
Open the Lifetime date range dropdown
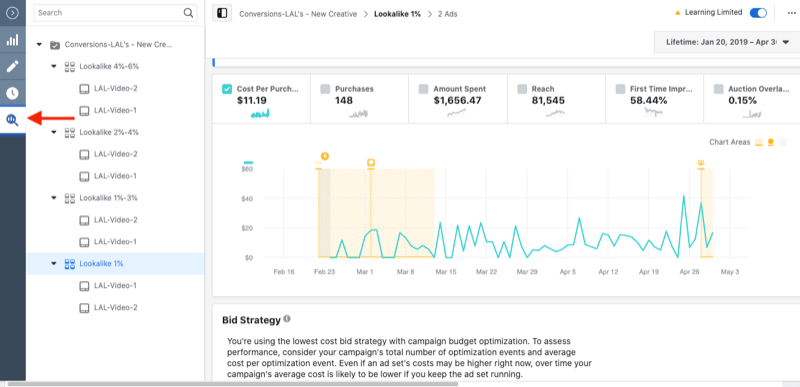click(727, 42)
